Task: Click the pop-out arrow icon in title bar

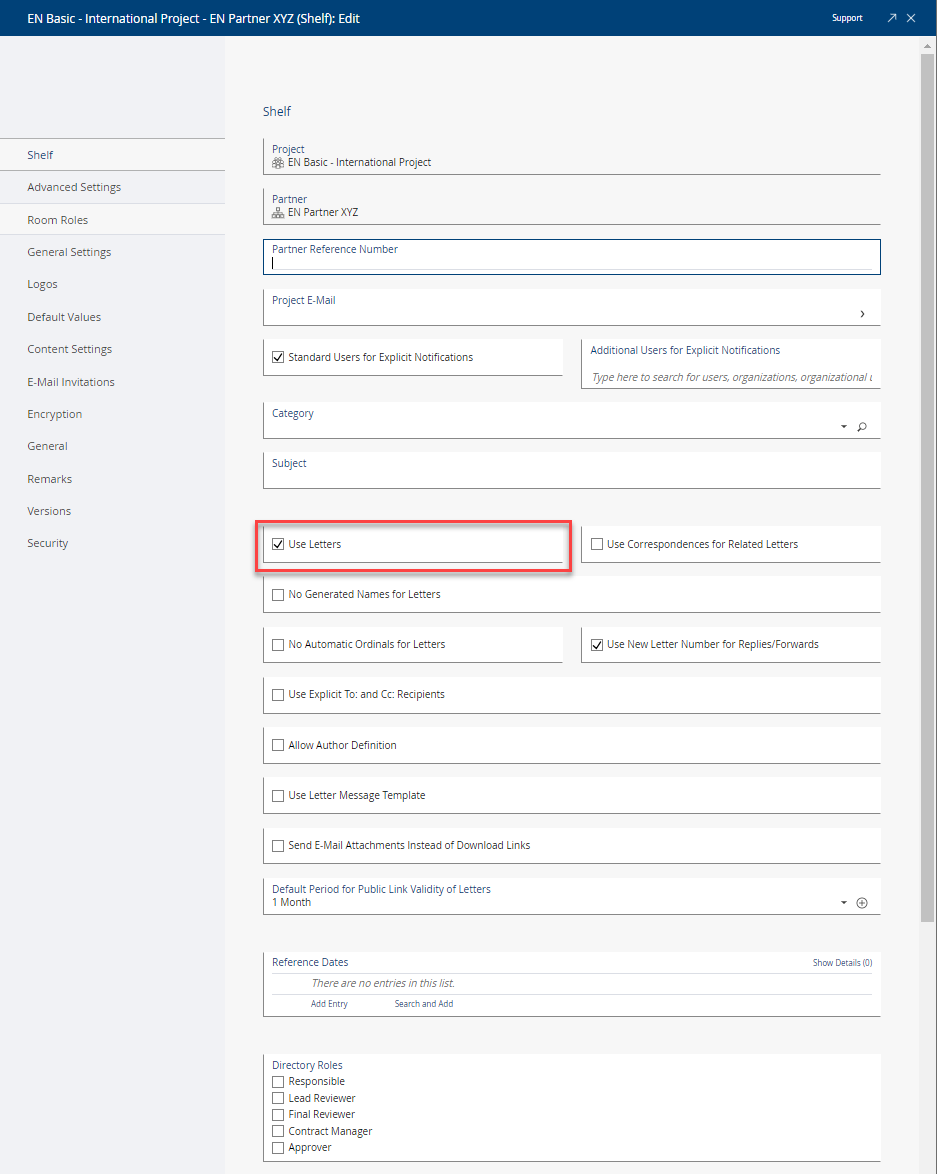Action: 891,18
